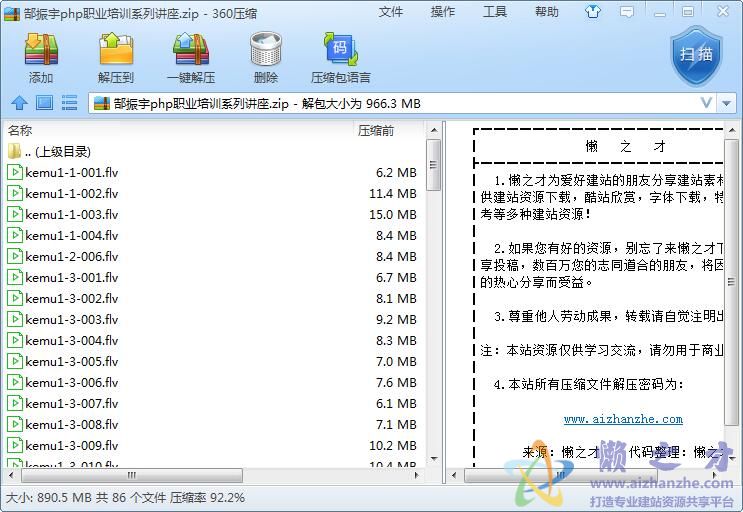Switch to large icon view mode
Viewport: 743px width, 512px height.
pyautogui.click(x=45, y=103)
